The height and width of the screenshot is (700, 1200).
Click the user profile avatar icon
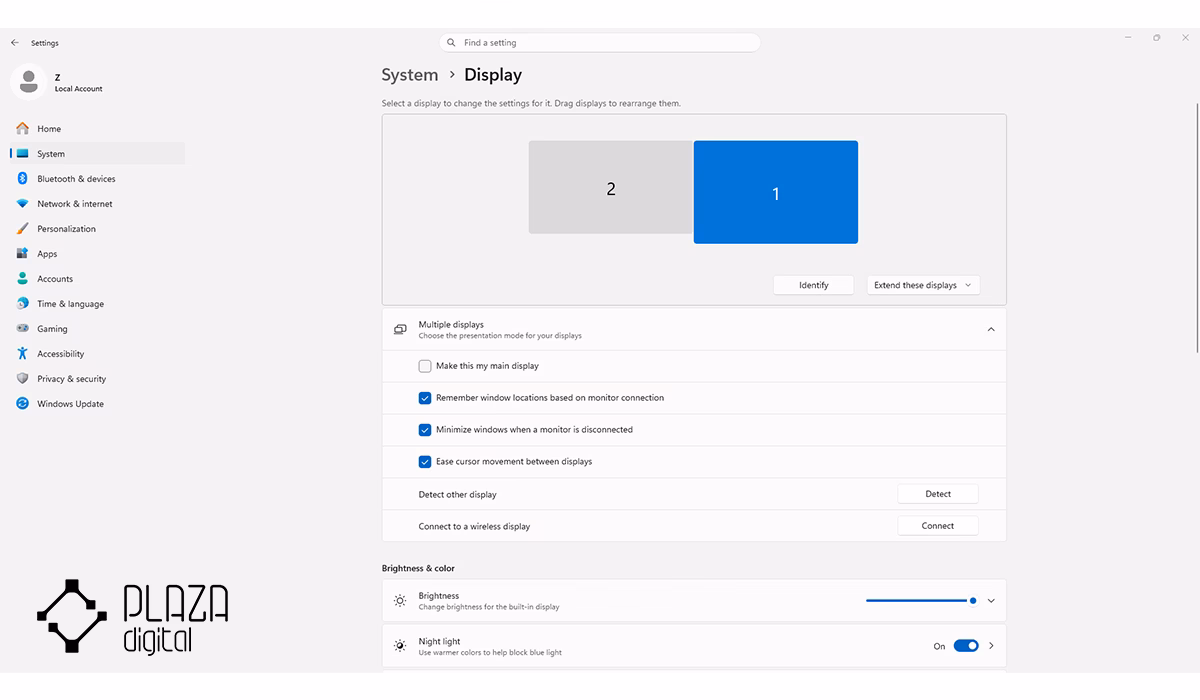(29, 82)
